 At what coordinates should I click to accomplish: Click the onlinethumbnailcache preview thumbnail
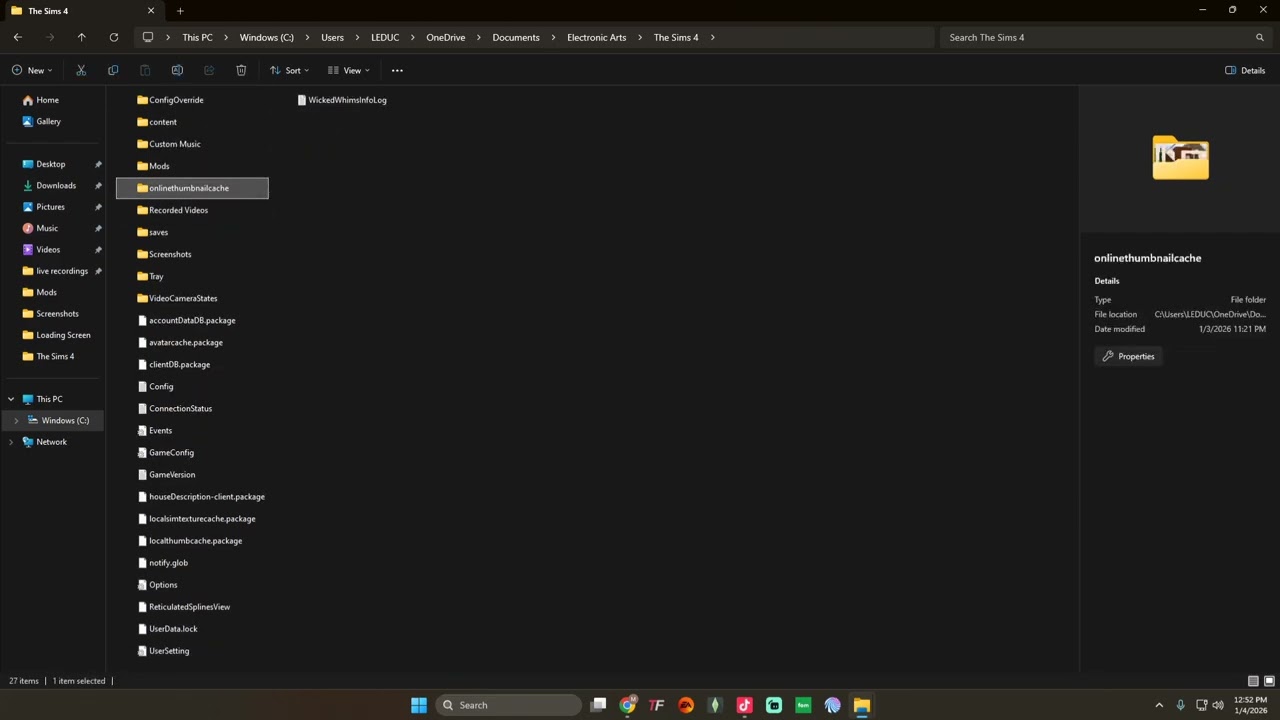click(x=1180, y=158)
